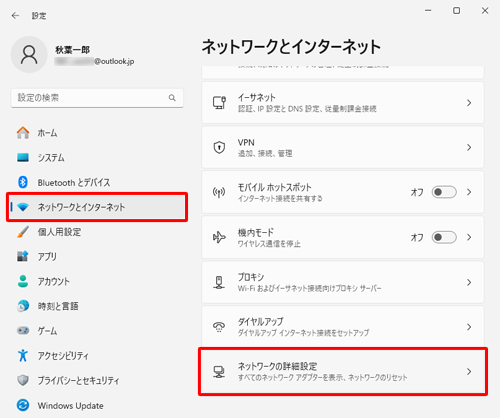Click the Windows Update sync icon
Viewport: 500px width, 418px height.
pyautogui.click(x=23, y=405)
